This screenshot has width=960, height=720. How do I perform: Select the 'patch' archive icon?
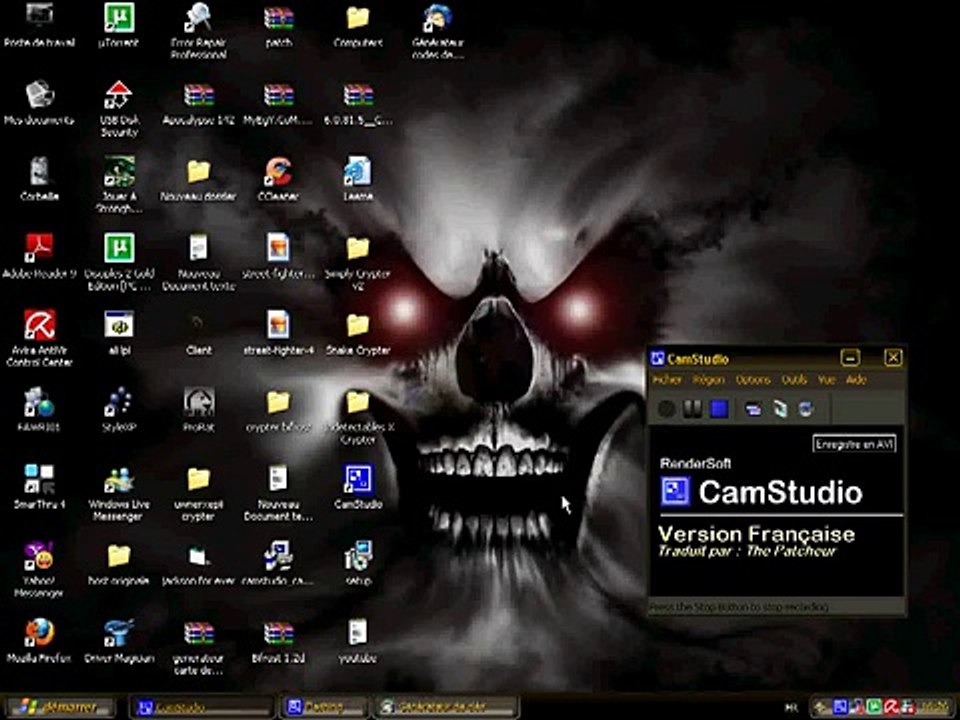pos(279,24)
